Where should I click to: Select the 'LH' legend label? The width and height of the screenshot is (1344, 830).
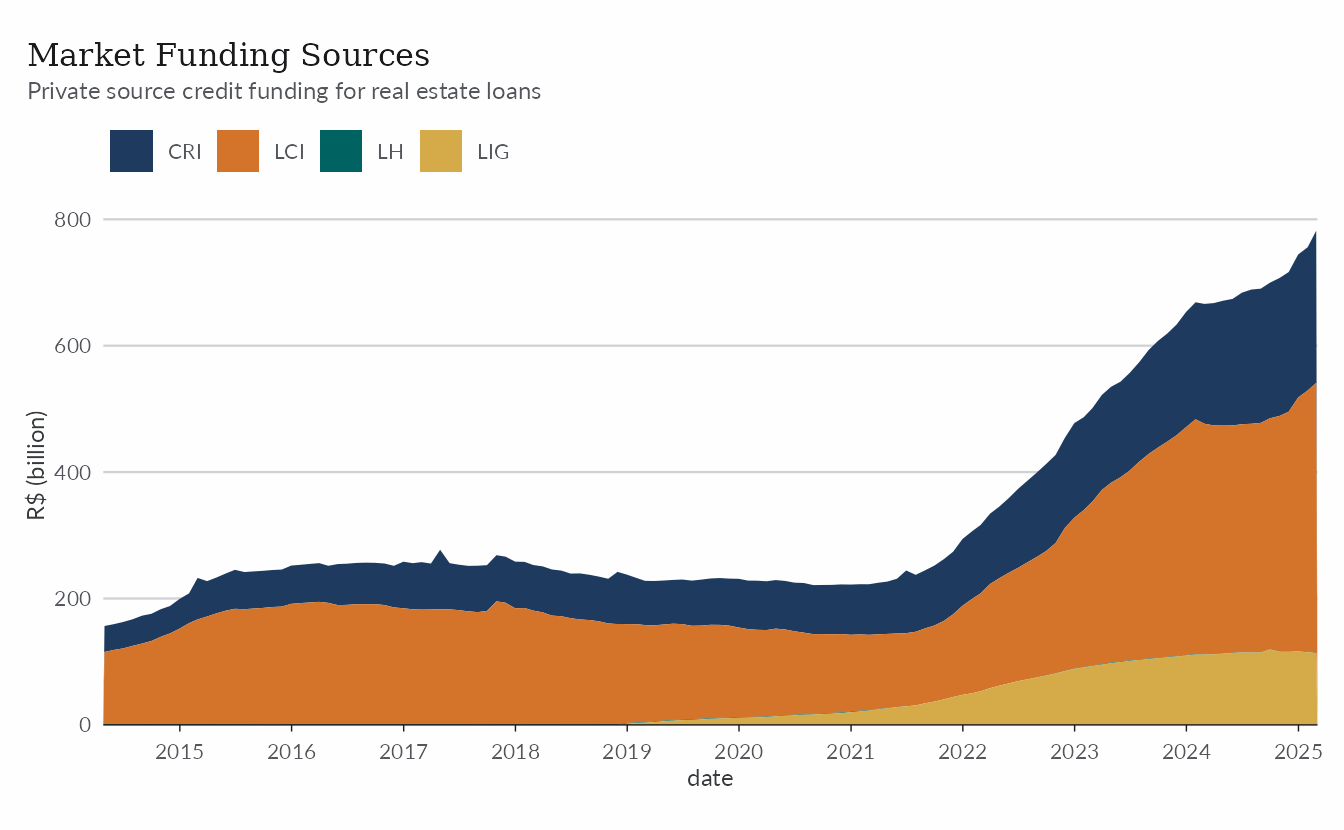391,152
